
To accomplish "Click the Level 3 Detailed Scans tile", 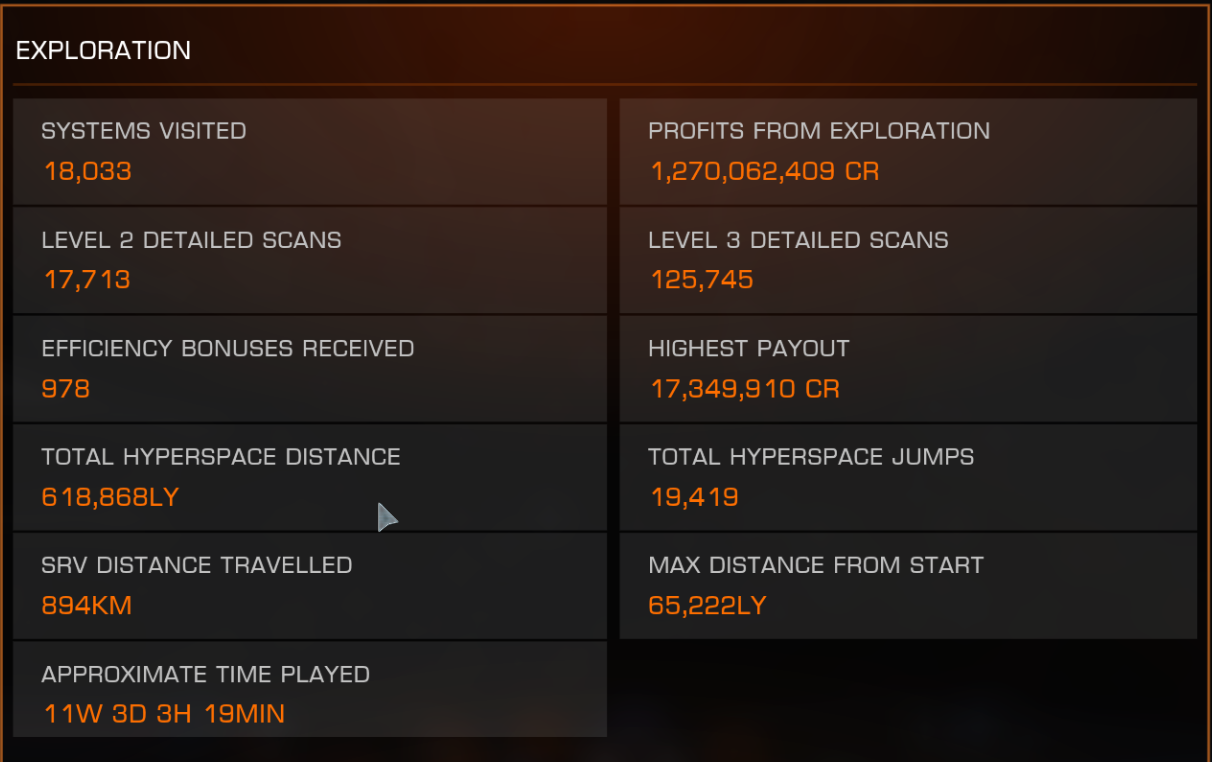I will (908, 260).
